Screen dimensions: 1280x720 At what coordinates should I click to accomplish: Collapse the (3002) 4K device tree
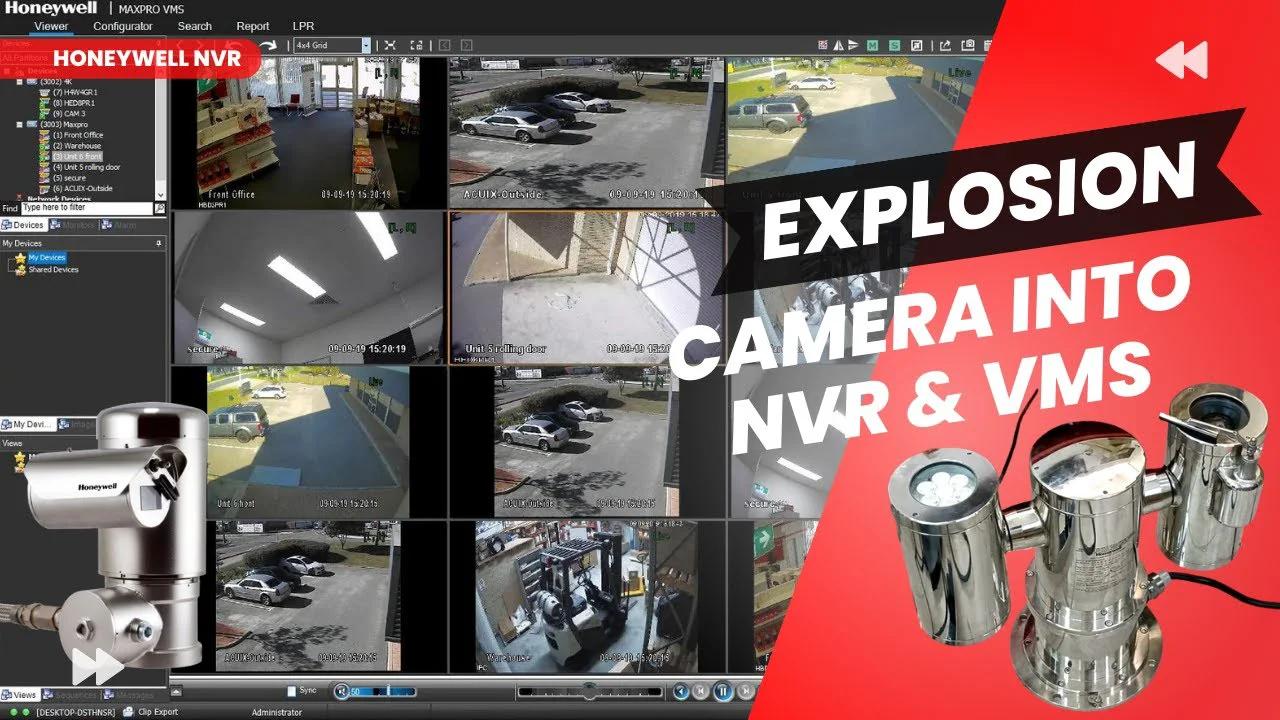tap(20, 82)
